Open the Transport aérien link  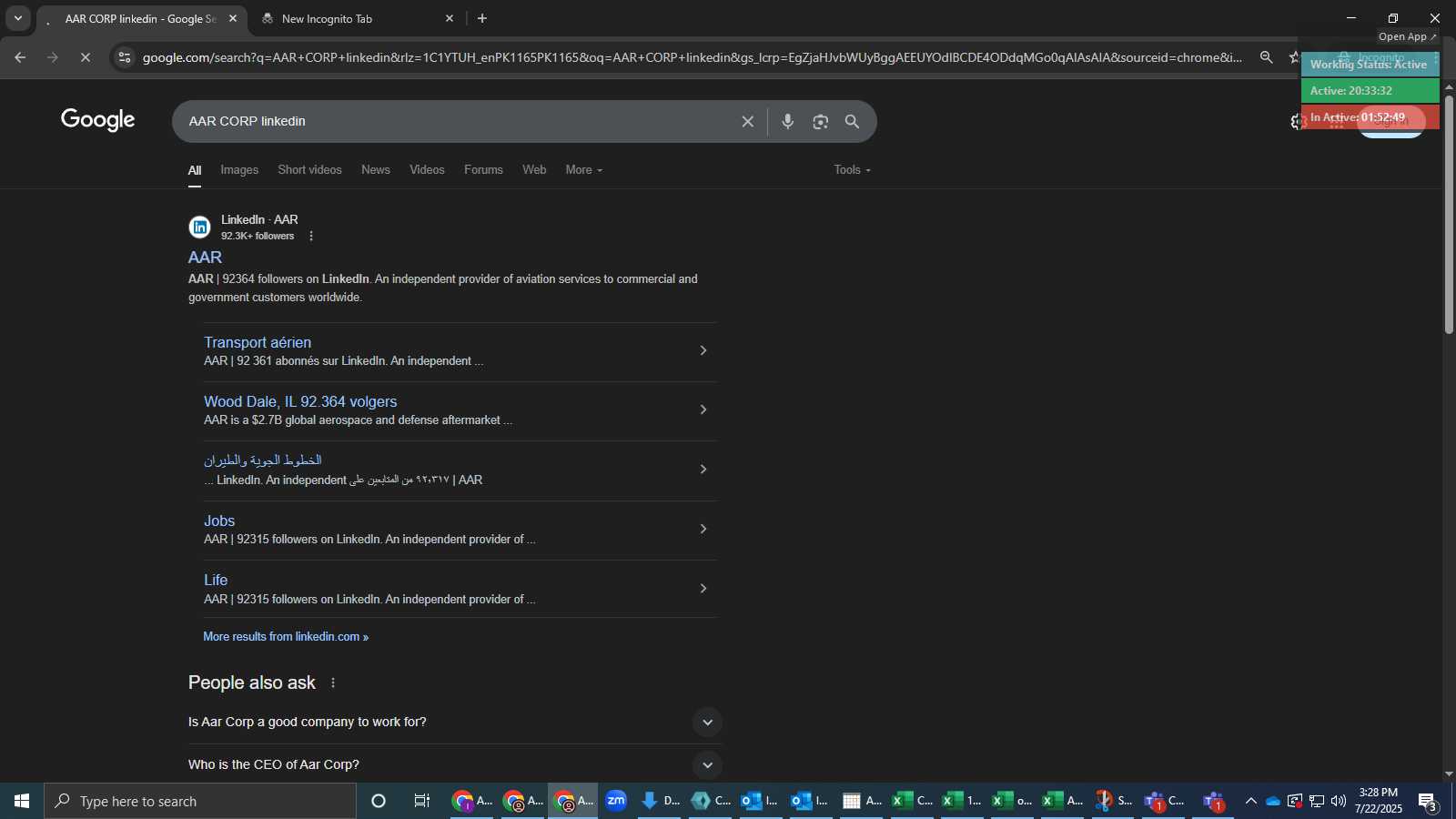(258, 342)
